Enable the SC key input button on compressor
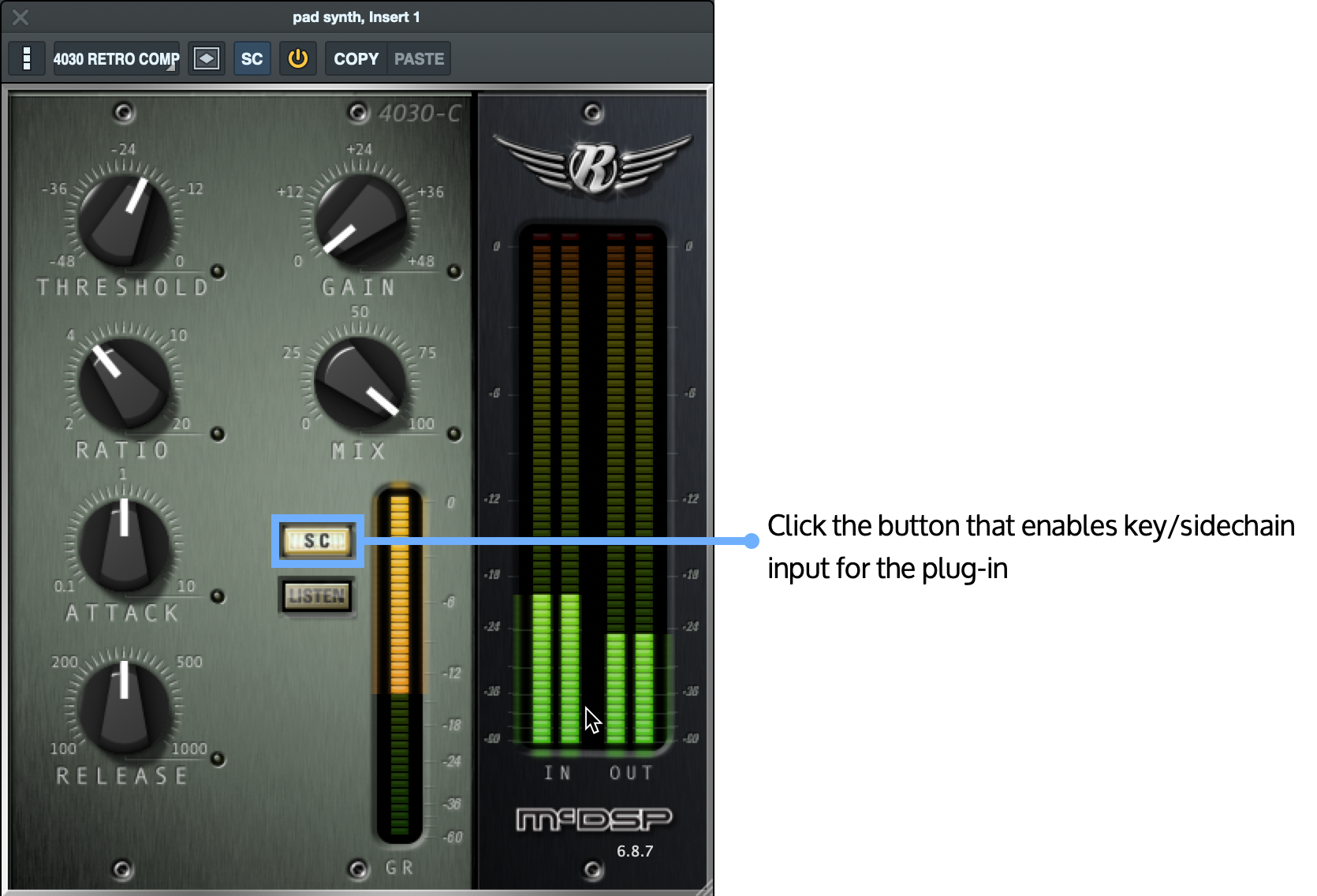The width and height of the screenshot is (1317, 896). [x=317, y=540]
